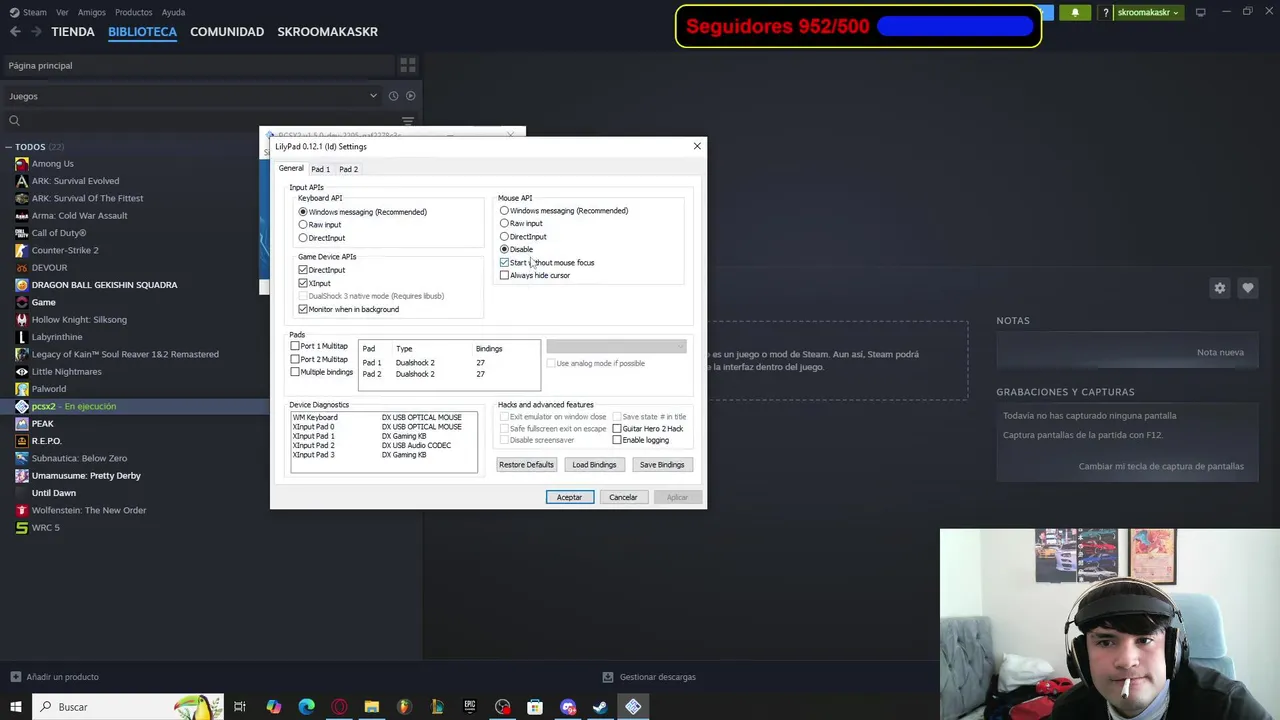Select Mouse API Windows messaging
The image size is (1280, 720).
pyautogui.click(x=564, y=211)
